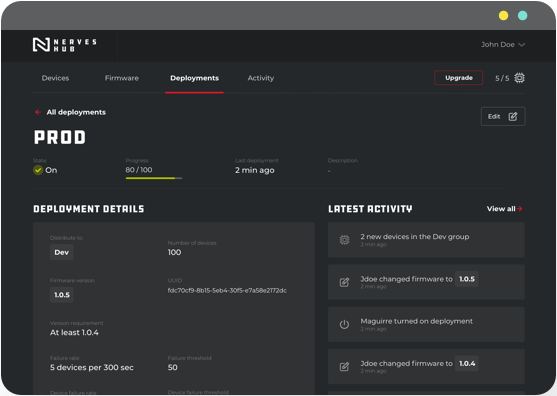557x396 pixels.
Task: Click the edit icon on firmware 1.0.4 activity
Action: click(344, 367)
